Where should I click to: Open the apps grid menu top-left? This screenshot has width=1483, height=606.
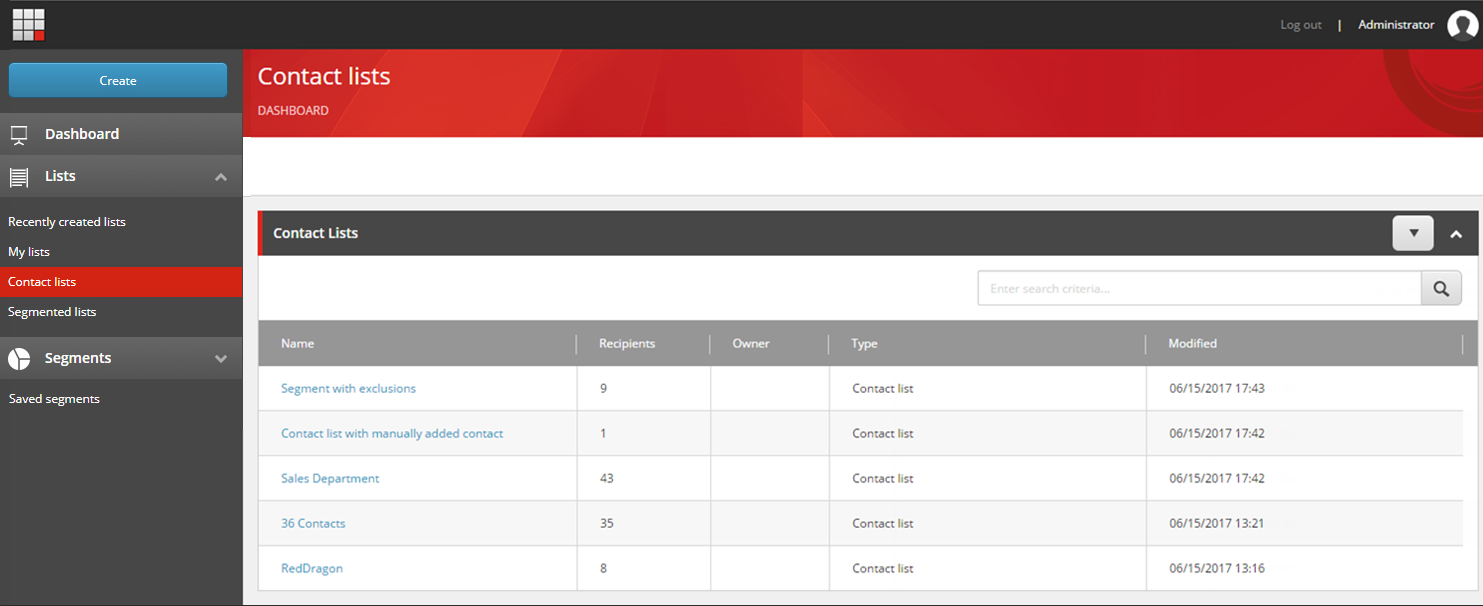click(x=27, y=24)
